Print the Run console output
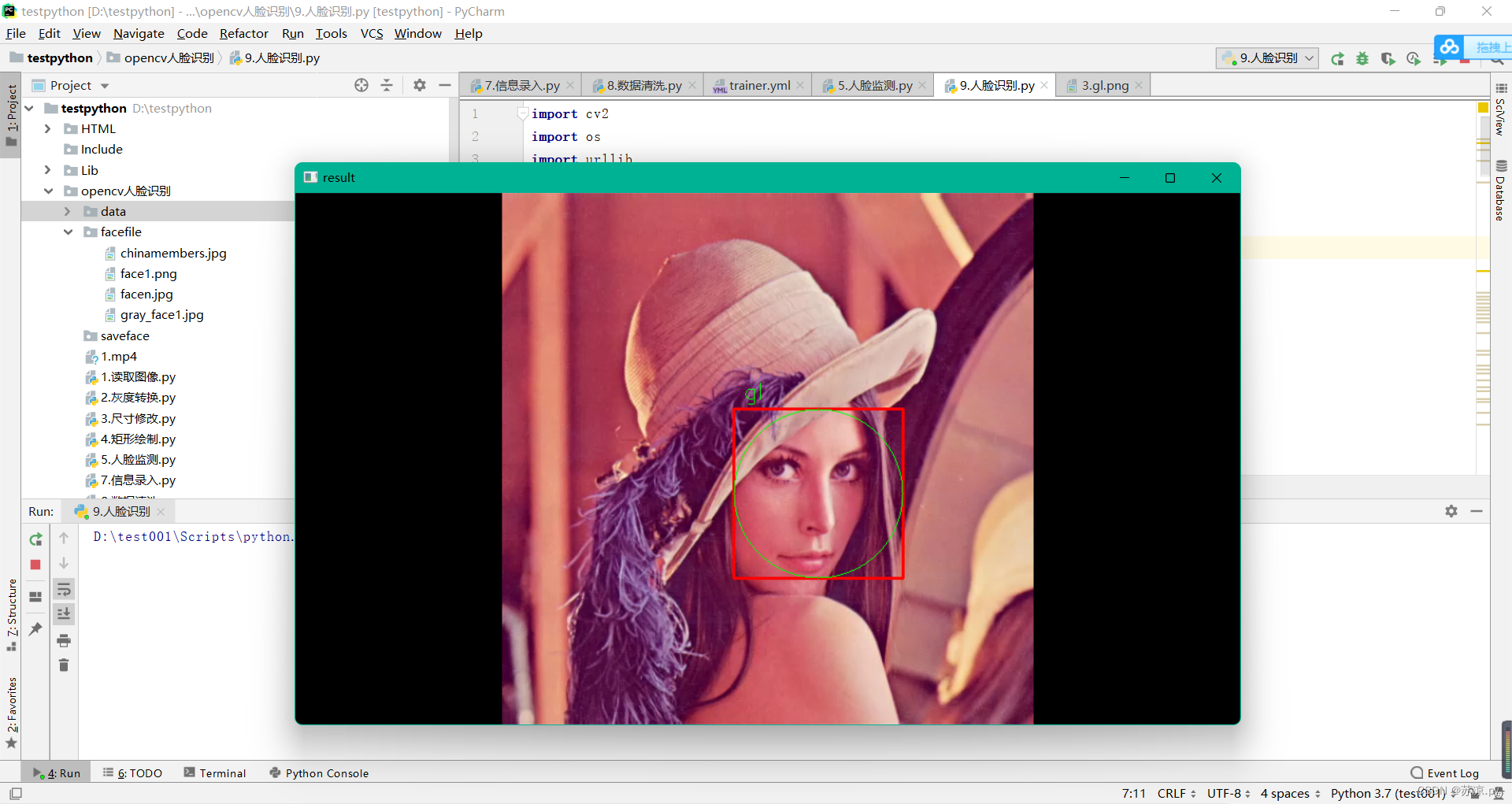Screen dimensions: 1512x804 point(64,640)
